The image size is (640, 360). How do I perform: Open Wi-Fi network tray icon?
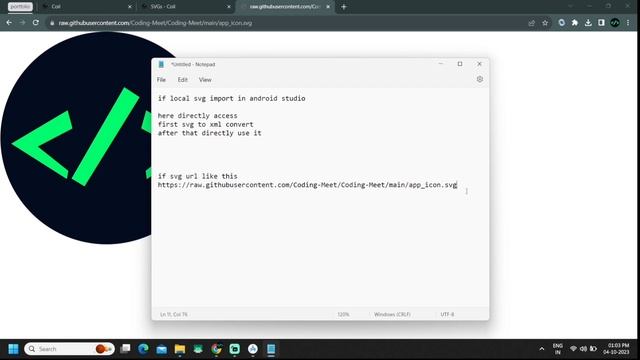[573, 349]
